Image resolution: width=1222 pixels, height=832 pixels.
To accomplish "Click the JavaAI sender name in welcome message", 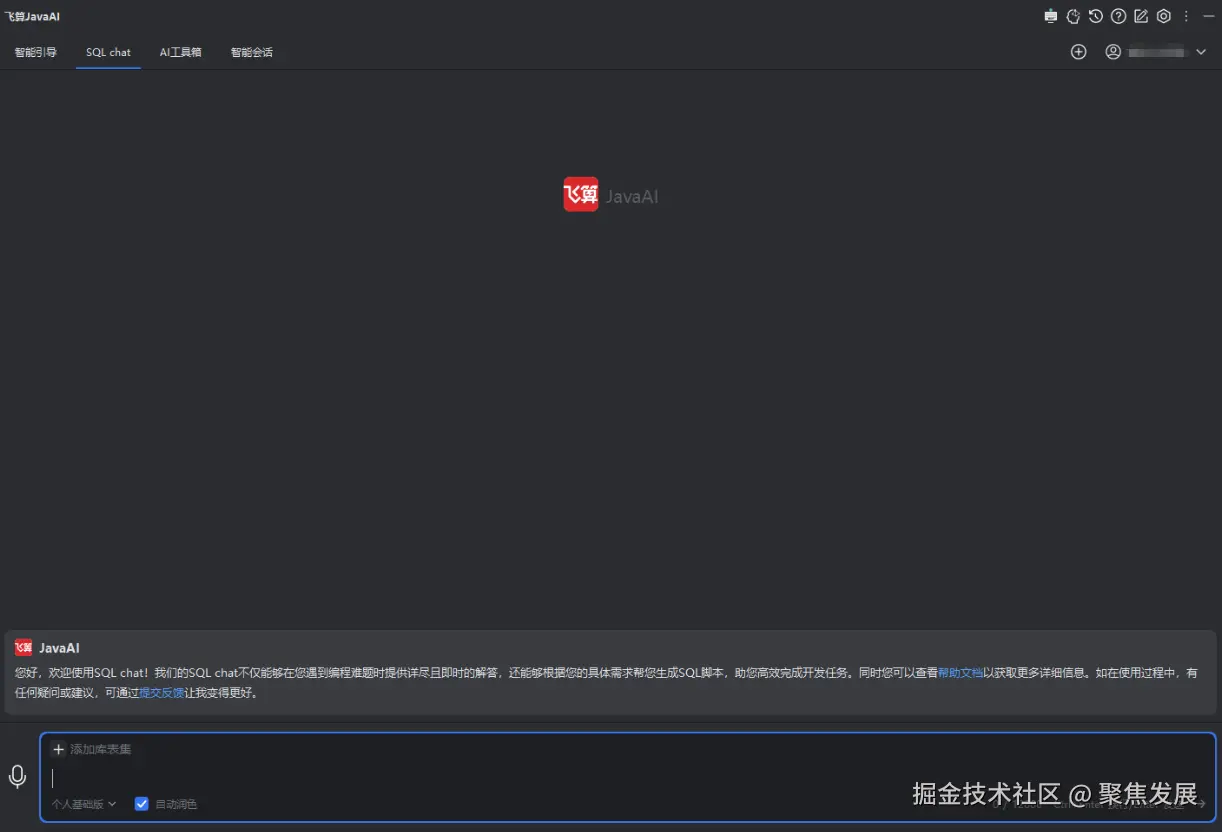I will tap(59, 648).
